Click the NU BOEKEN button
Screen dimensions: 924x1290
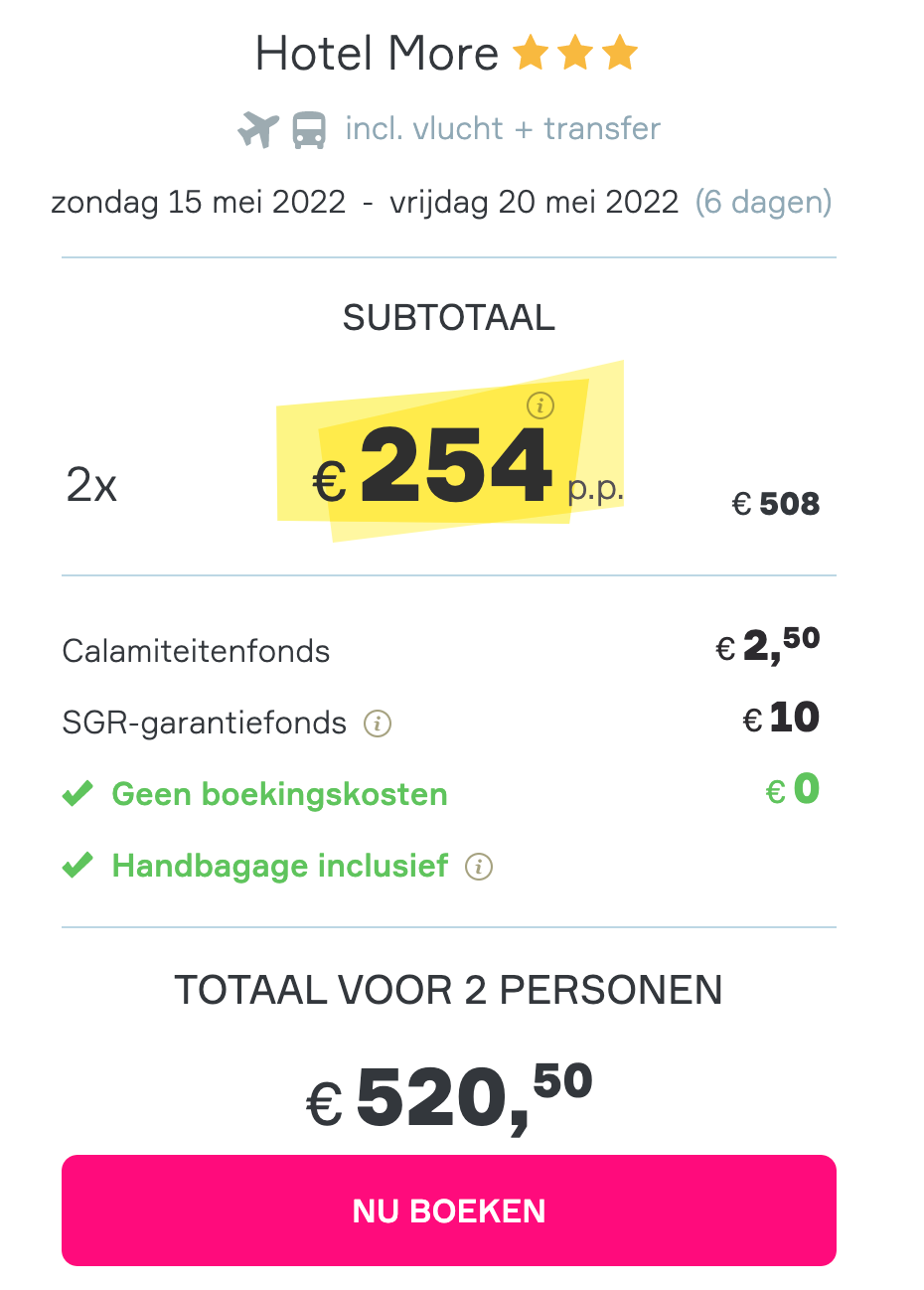pos(449,1209)
